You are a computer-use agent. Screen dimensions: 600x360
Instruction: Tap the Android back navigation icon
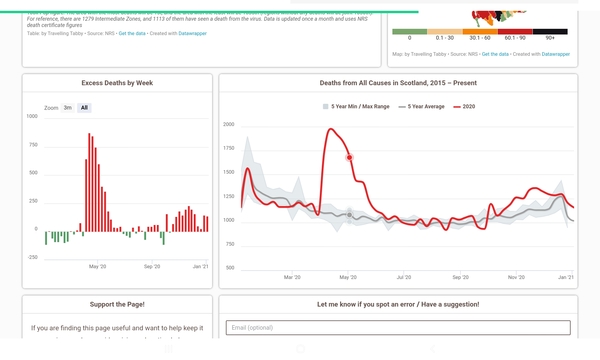[432, 349]
